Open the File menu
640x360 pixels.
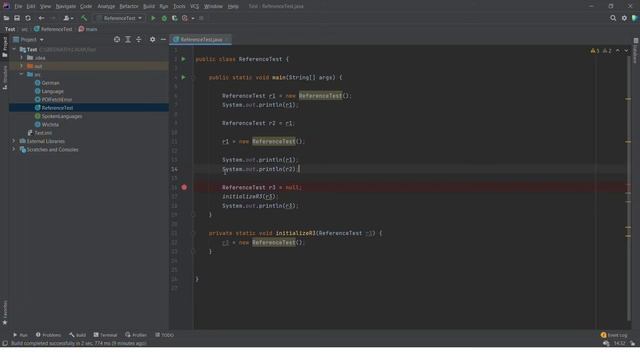pyautogui.click(x=18, y=7)
